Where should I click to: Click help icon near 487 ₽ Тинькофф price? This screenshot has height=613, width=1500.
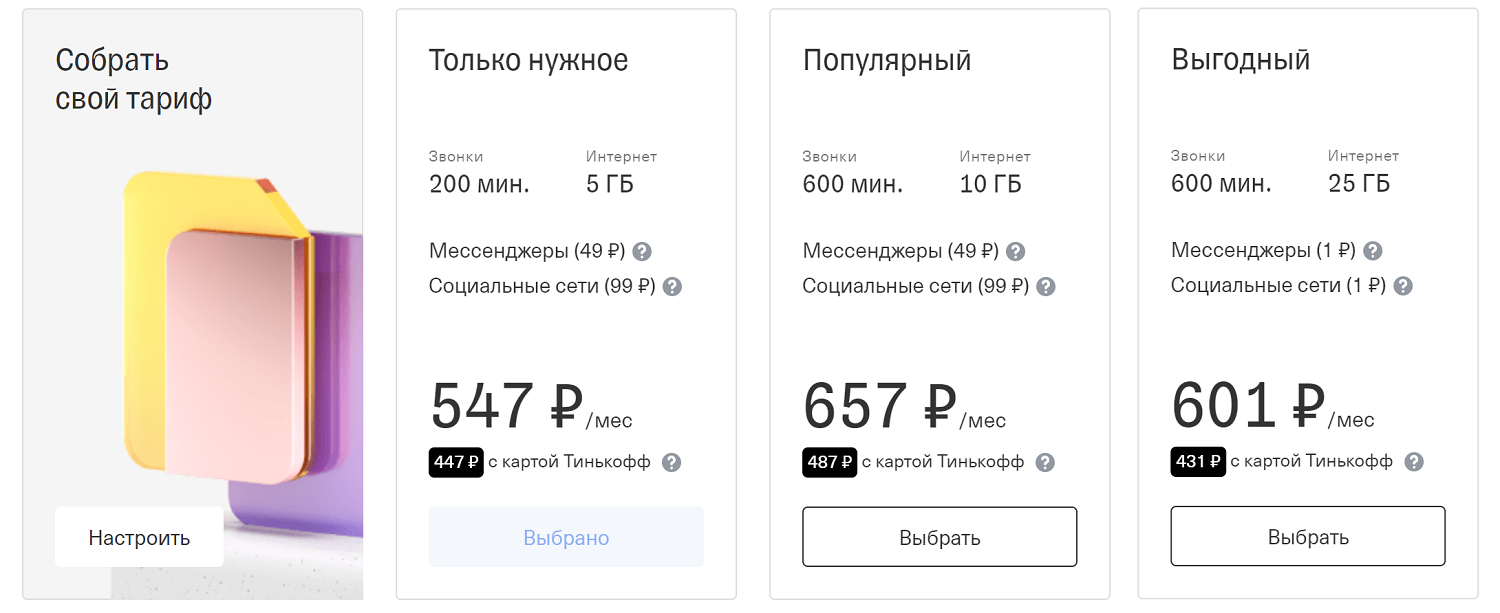pyautogui.click(x=1046, y=462)
